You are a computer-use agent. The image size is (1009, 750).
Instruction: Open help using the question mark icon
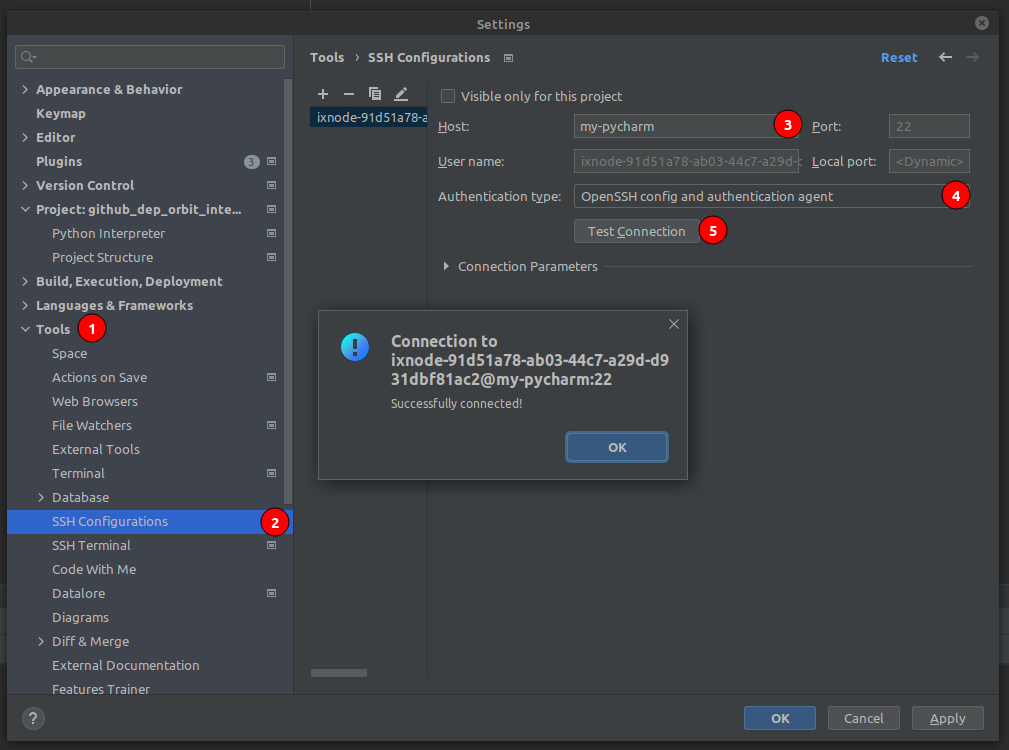coord(33,718)
